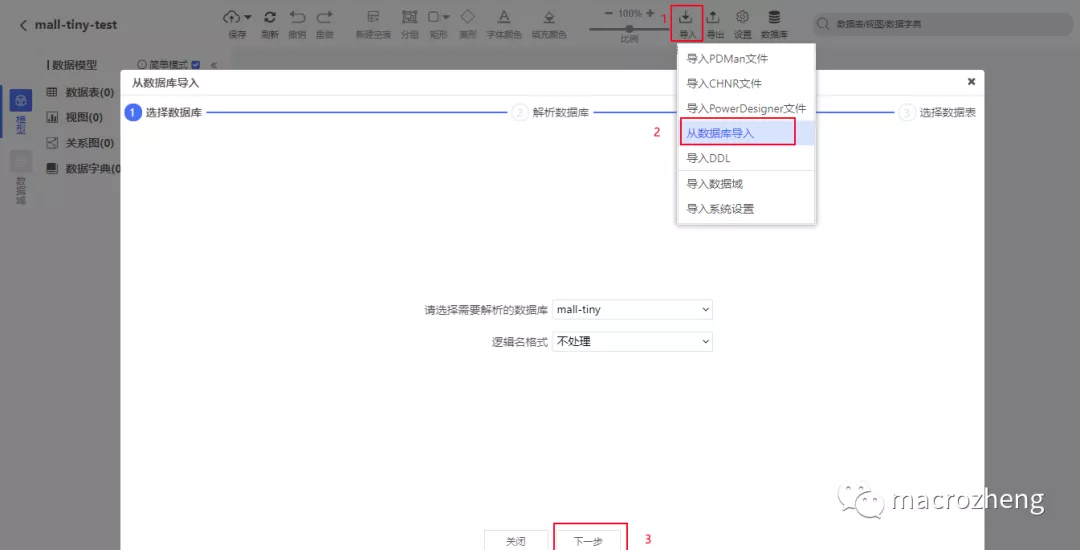
Task: Select 导入DDL menu entry
Action: pos(708,158)
